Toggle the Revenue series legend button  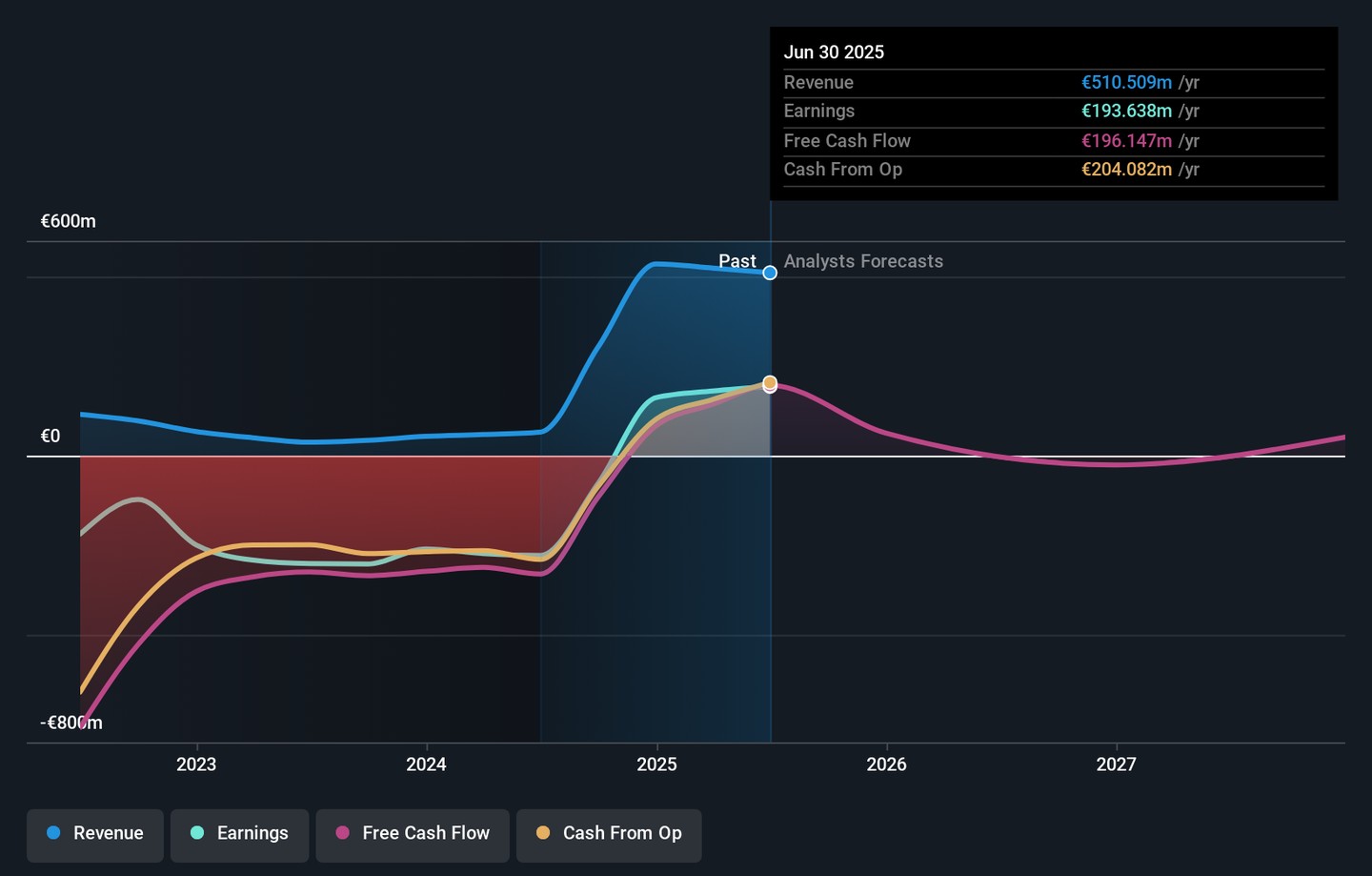(x=95, y=834)
